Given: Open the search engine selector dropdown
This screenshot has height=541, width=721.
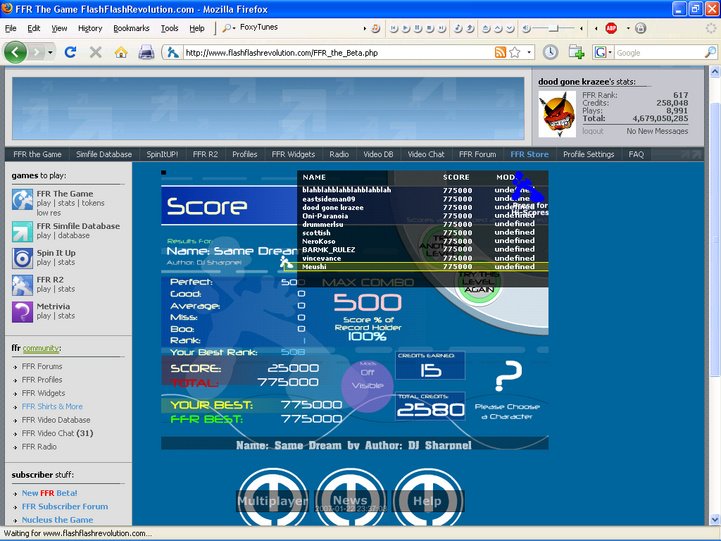Looking at the screenshot, I should click(610, 52).
